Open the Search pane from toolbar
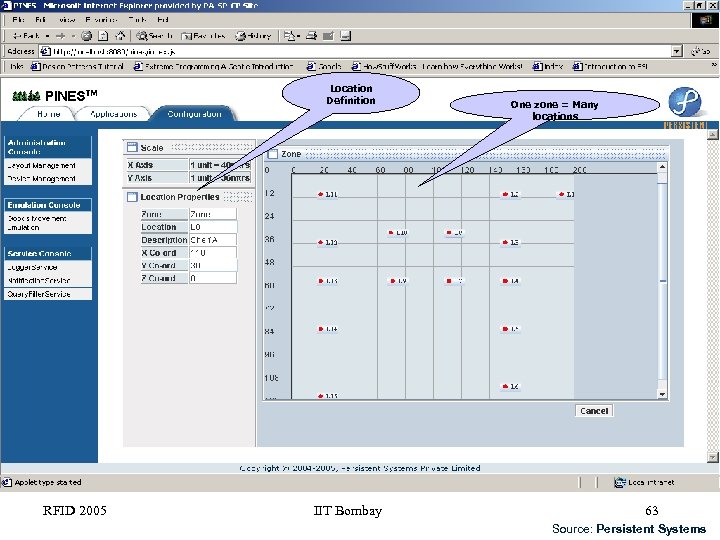This screenshot has height=540, width=720. (154, 36)
